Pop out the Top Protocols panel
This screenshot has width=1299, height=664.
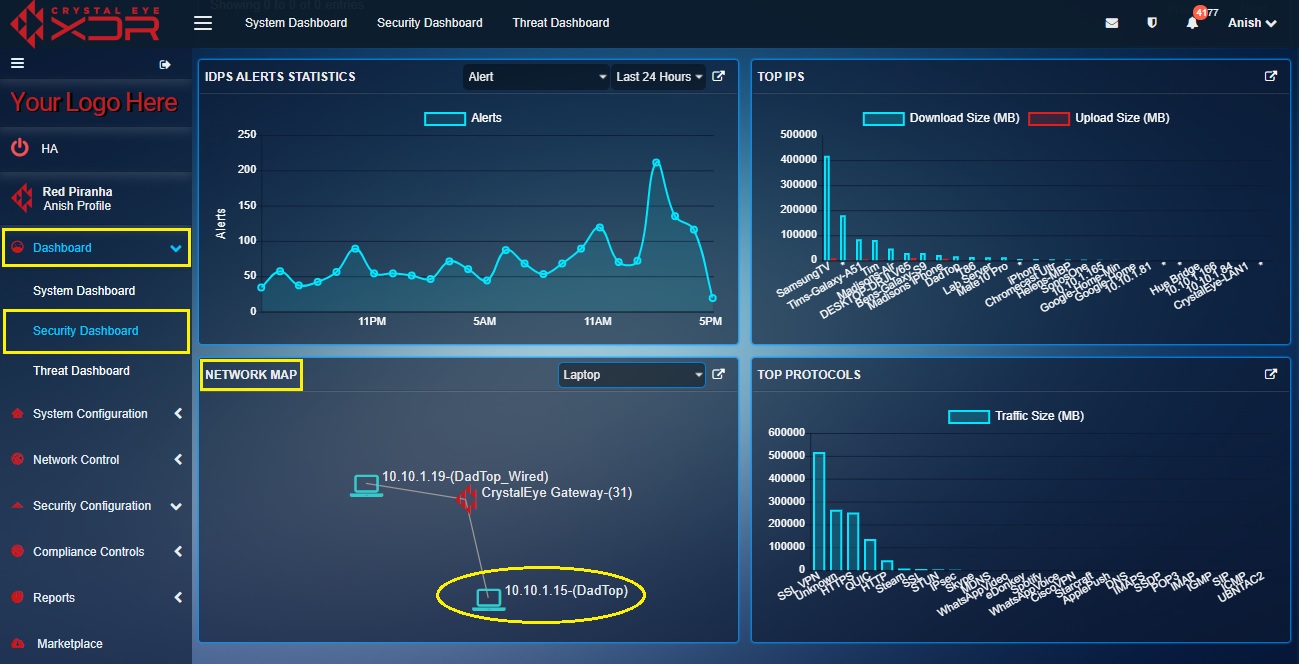[x=1271, y=374]
